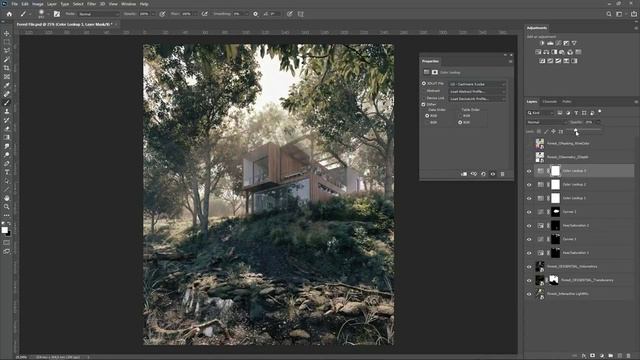Open the Window menu

(128, 4)
